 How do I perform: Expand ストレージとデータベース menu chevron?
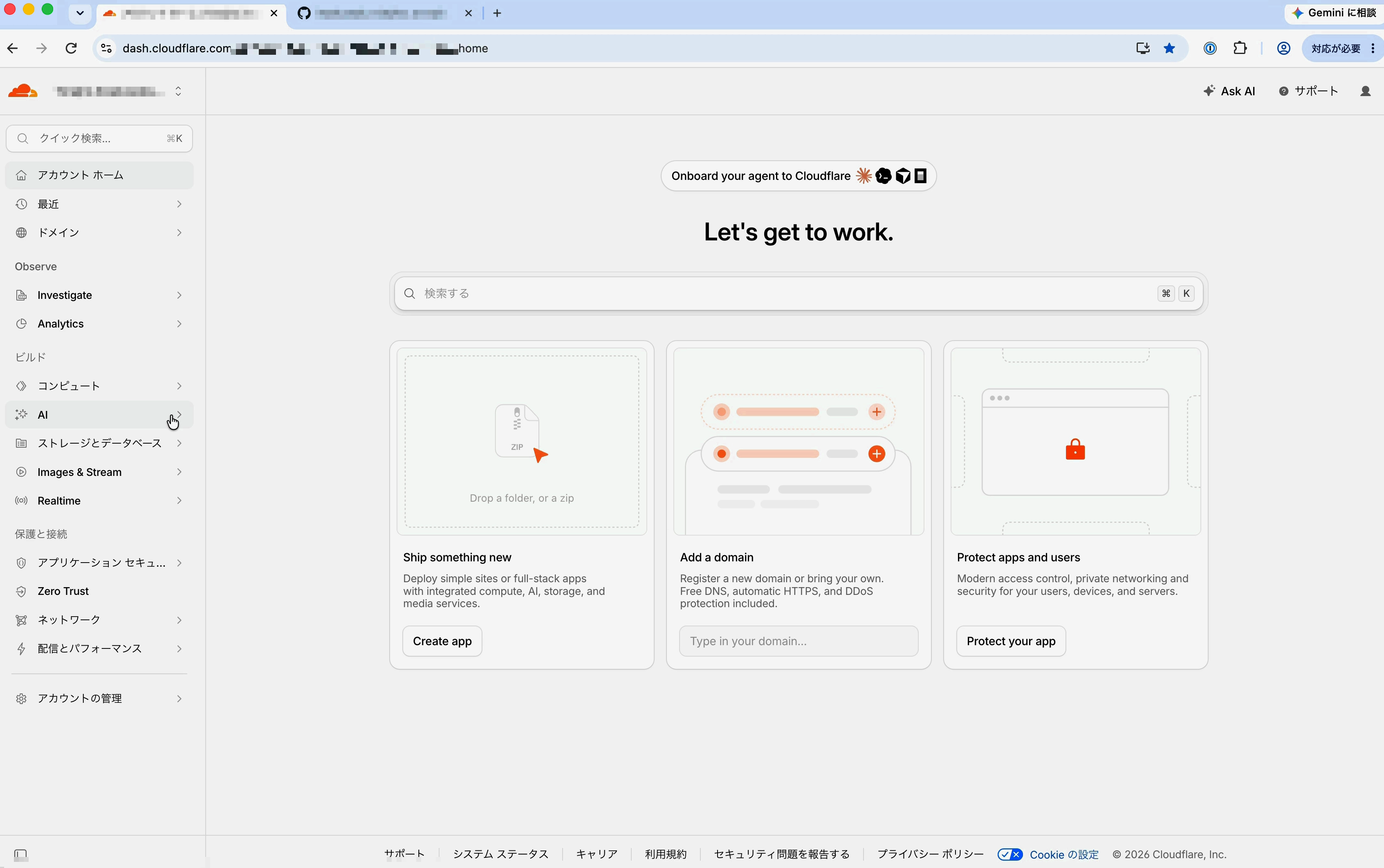179,443
